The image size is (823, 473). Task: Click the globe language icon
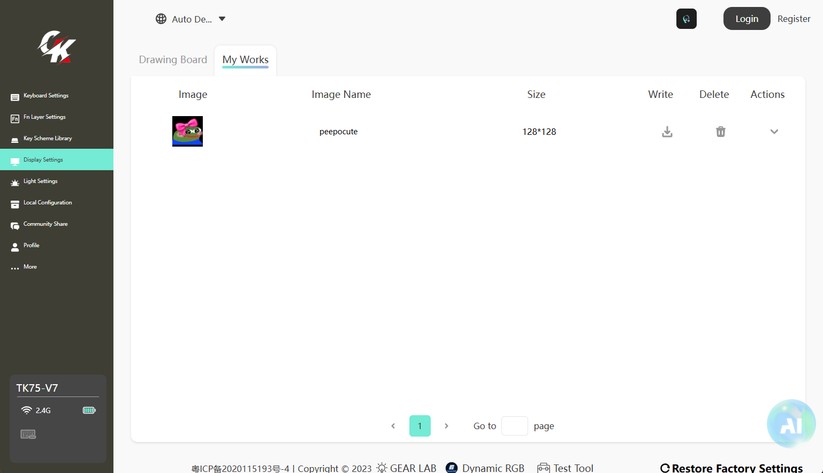[x=161, y=19]
